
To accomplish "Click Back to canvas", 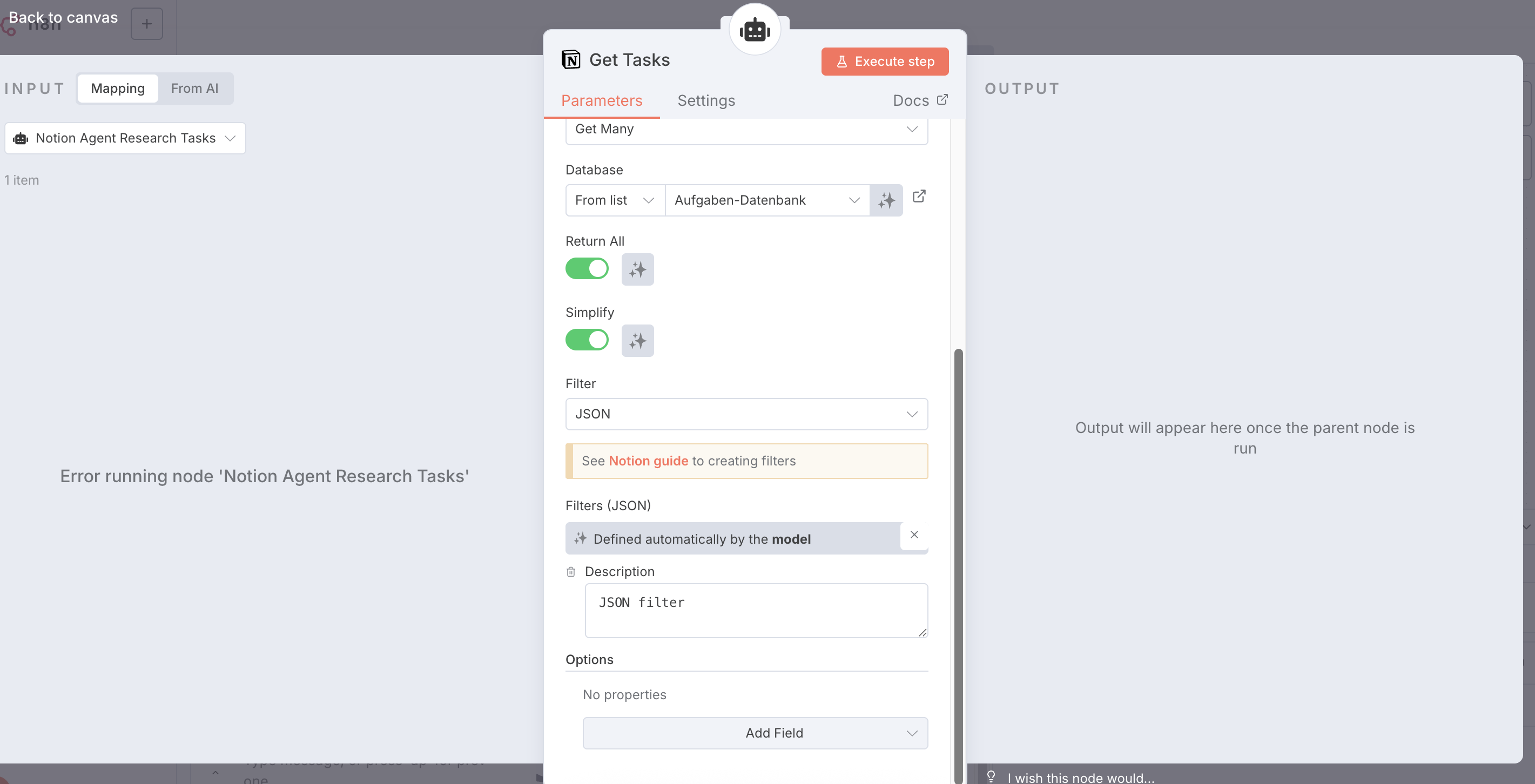I will [63, 17].
